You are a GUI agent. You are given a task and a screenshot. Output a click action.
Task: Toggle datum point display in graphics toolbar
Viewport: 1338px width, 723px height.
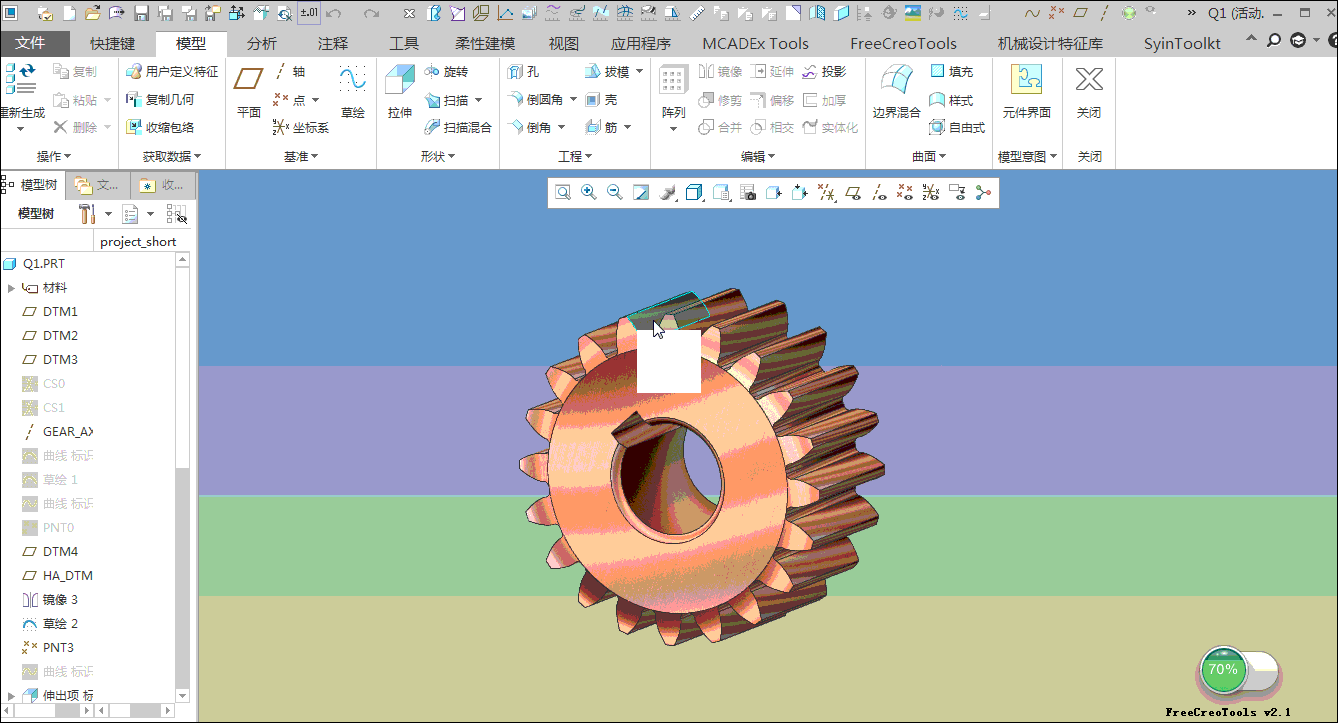[905, 193]
